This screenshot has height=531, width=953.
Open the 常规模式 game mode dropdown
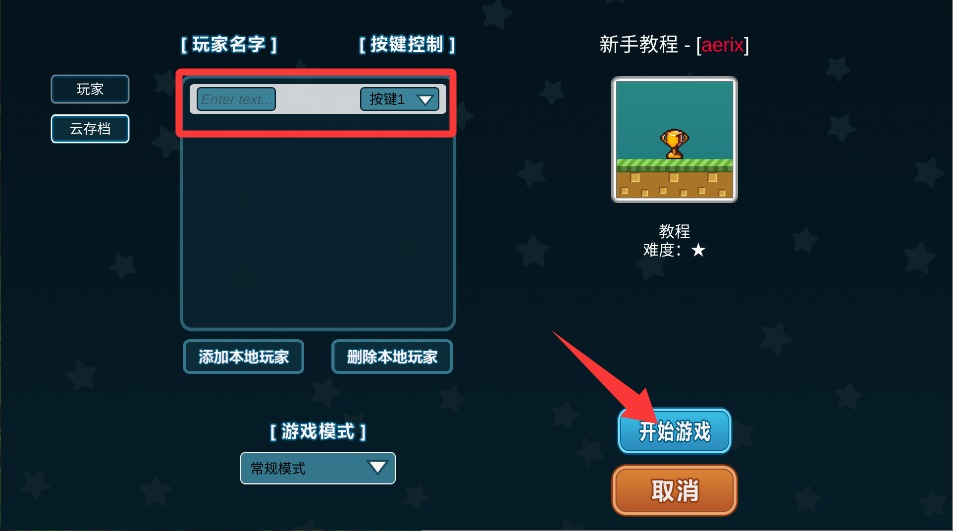(318, 468)
